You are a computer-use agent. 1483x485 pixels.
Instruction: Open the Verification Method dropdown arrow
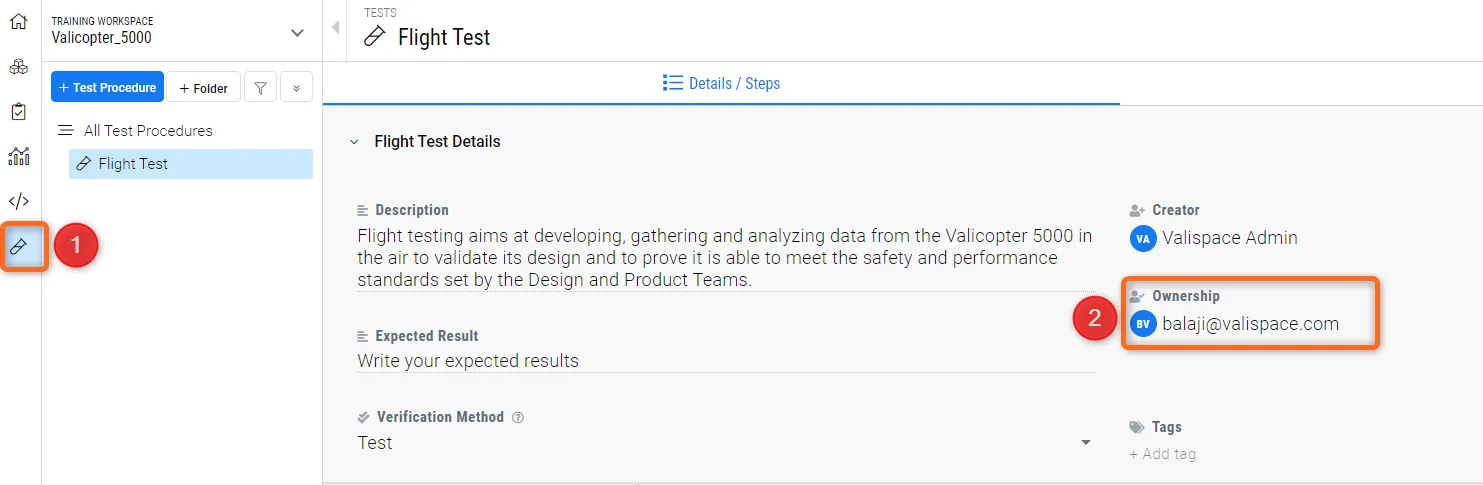click(1085, 443)
